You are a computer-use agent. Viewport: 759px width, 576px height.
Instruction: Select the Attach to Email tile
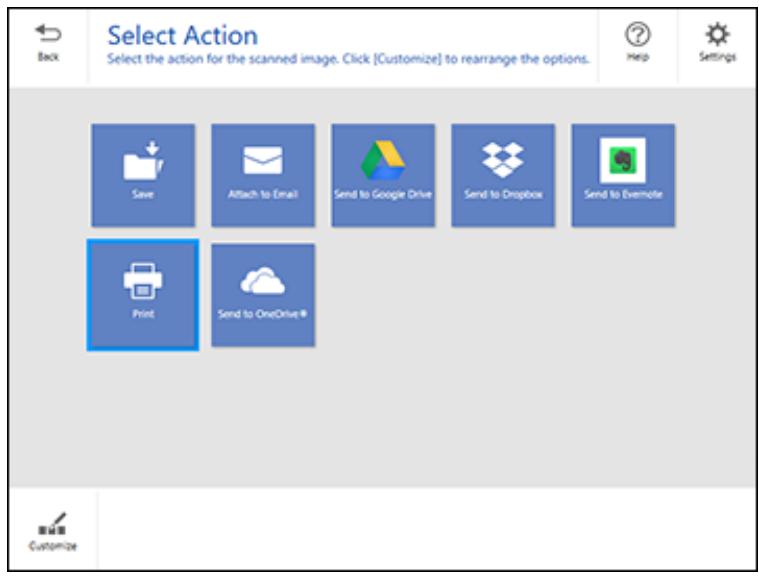click(x=263, y=175)
